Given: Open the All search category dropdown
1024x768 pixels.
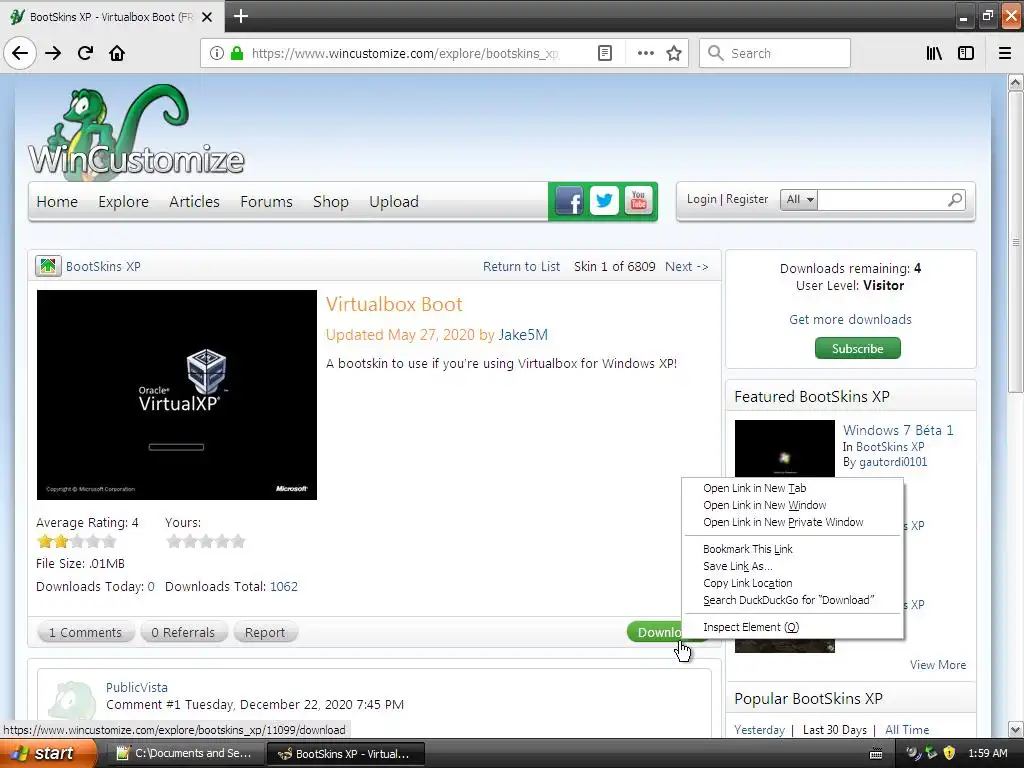Looking at the screenshot, I should [799, 199].
